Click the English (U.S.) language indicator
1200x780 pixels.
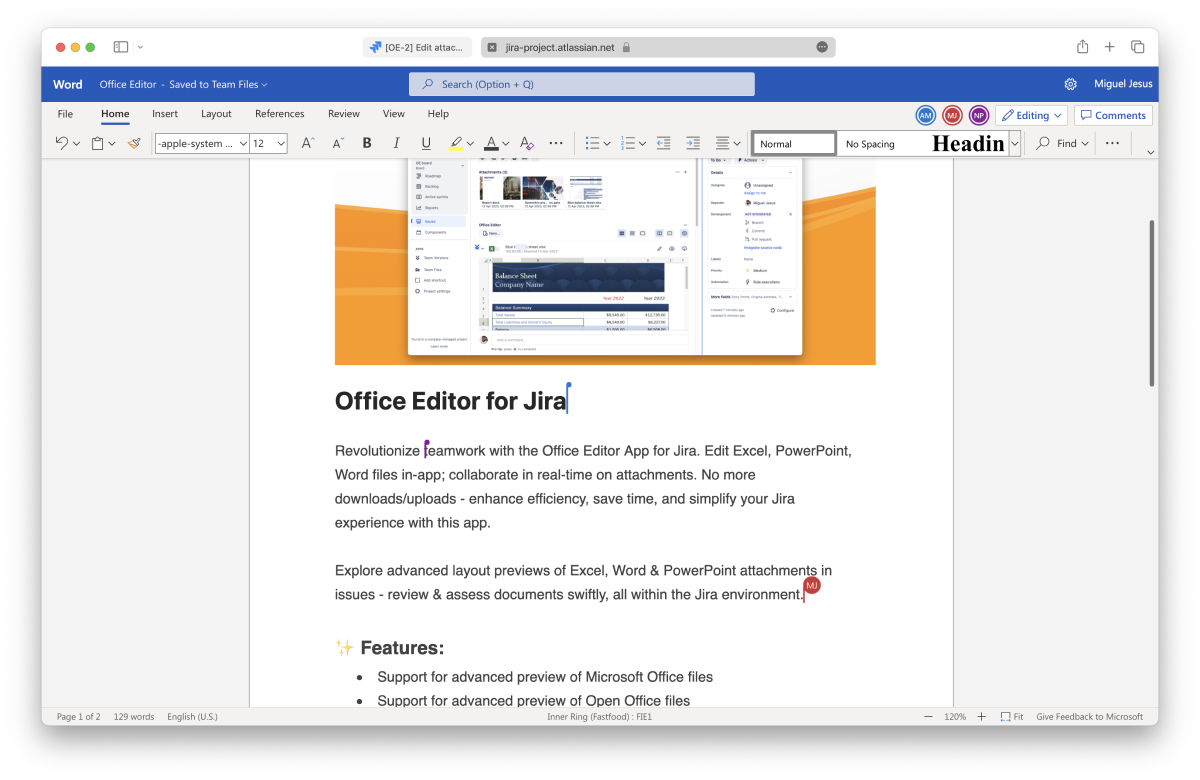tap(192, 717)
